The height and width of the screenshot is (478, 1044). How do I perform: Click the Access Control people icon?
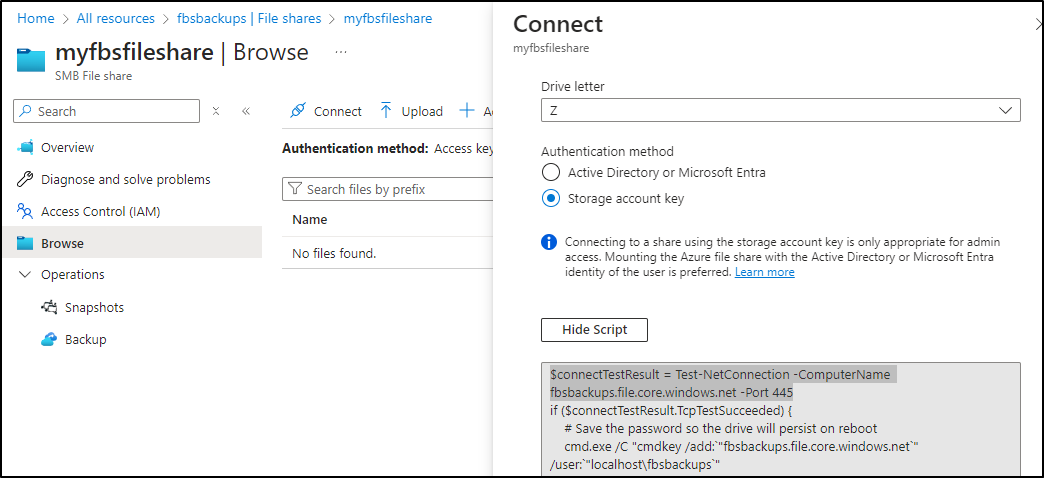(25, 212)
